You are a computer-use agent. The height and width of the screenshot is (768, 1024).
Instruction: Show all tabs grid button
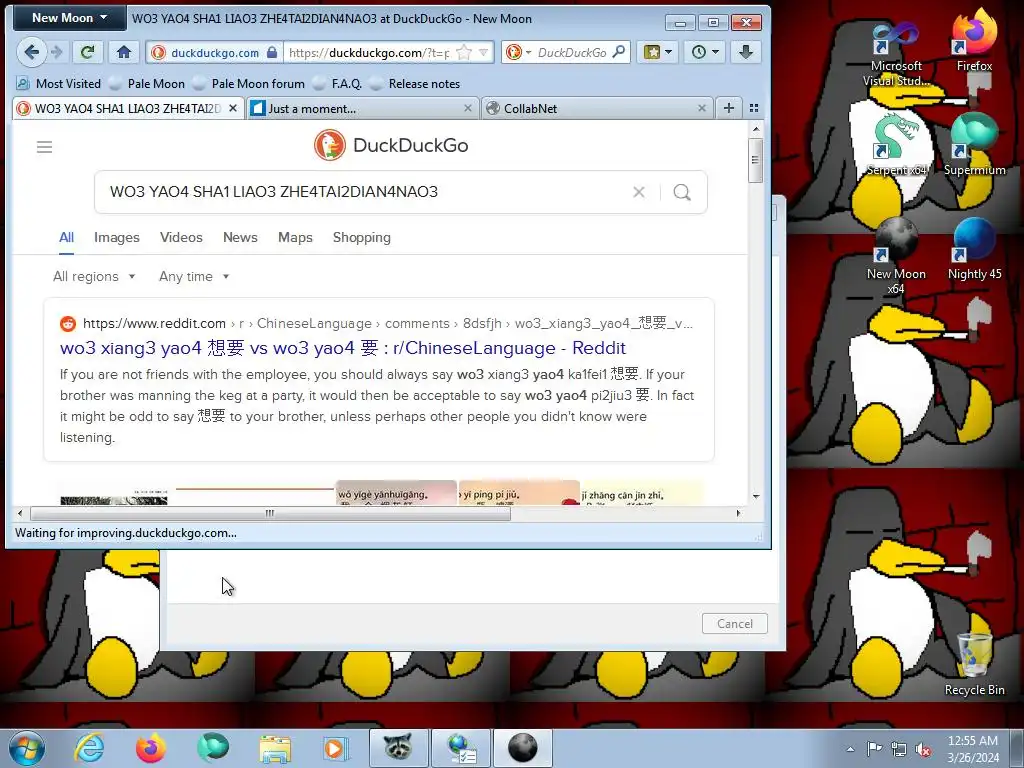(754, 108)
